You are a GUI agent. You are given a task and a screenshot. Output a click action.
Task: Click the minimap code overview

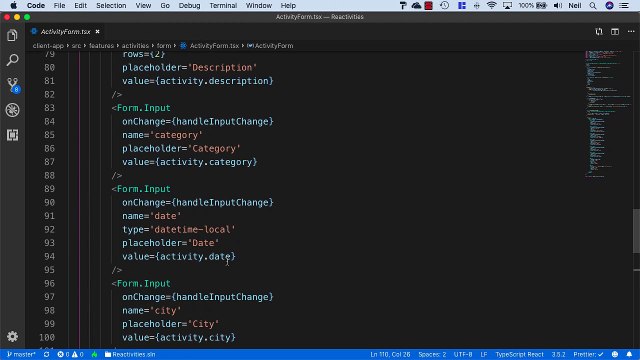tap(608, 114)
